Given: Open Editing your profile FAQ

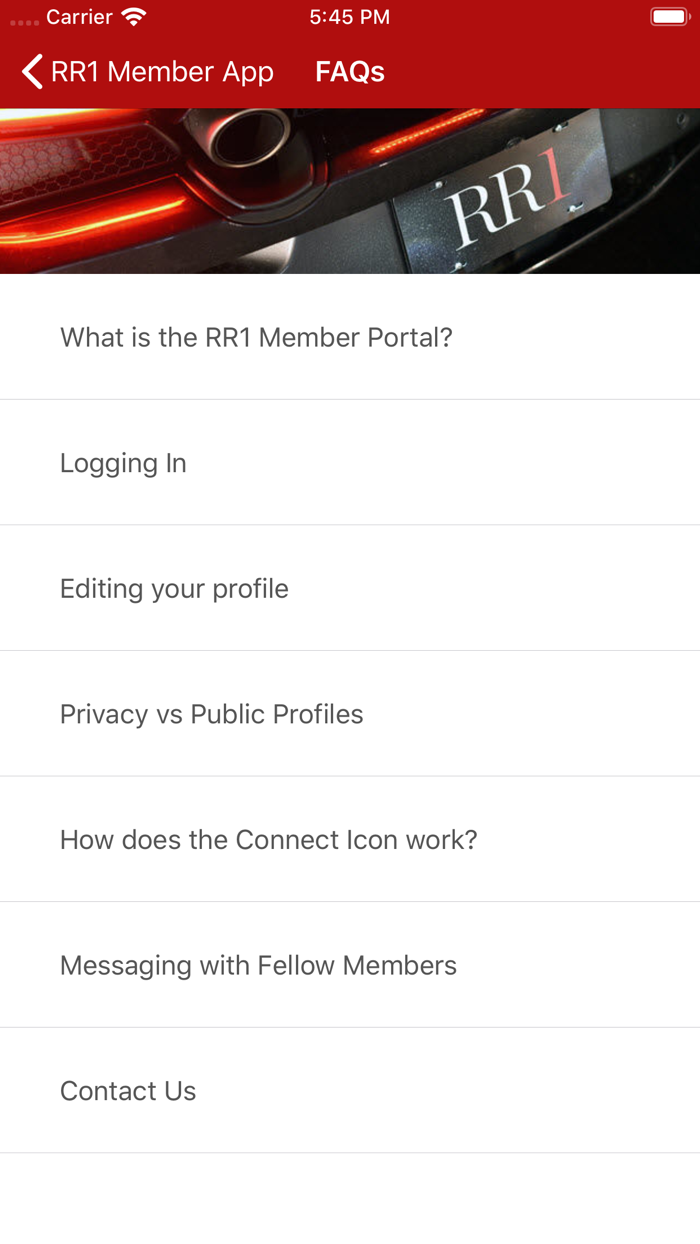Looking at the screenshot, I should 174,588.
